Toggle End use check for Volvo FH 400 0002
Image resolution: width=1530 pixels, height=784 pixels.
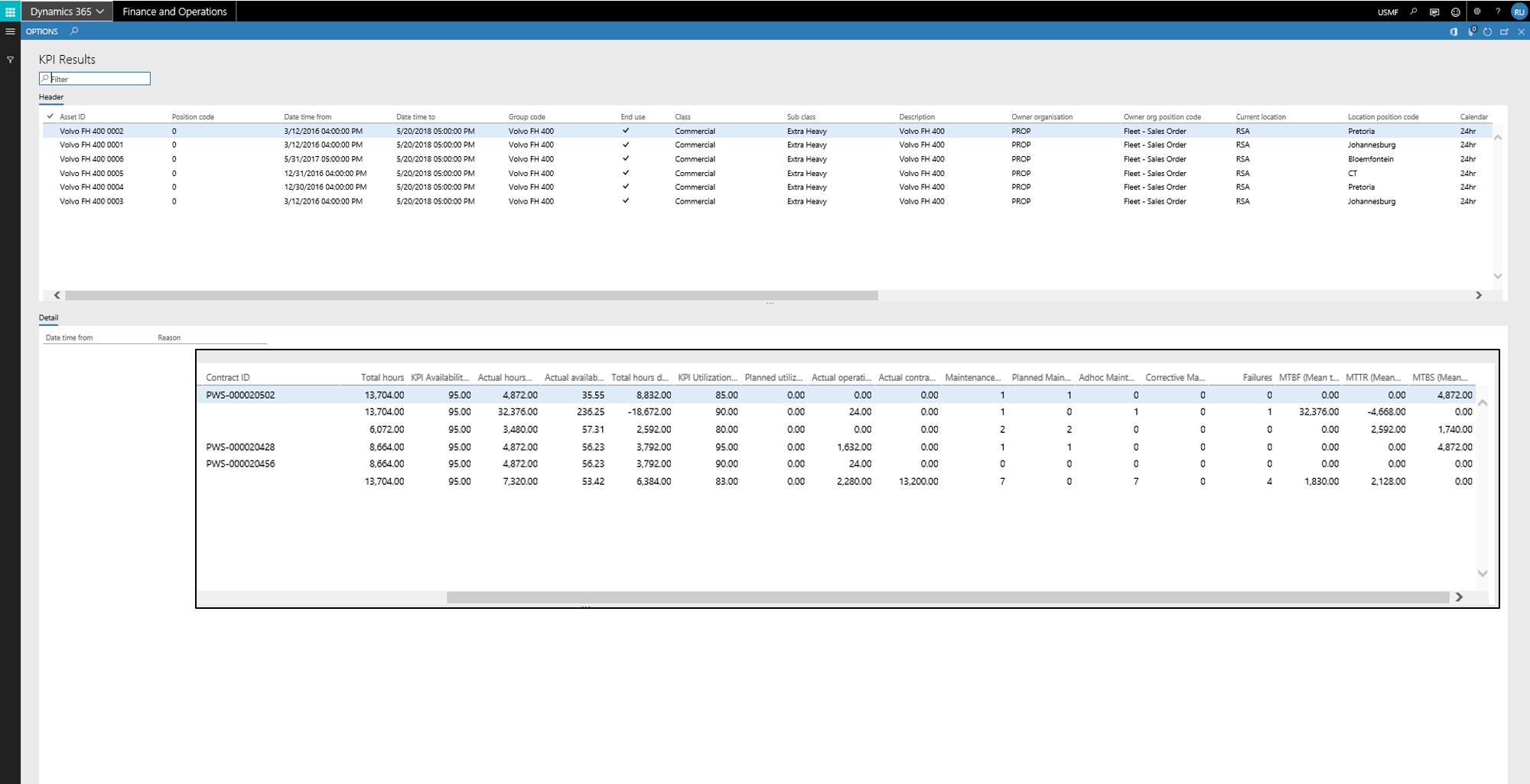click(626, 131)
